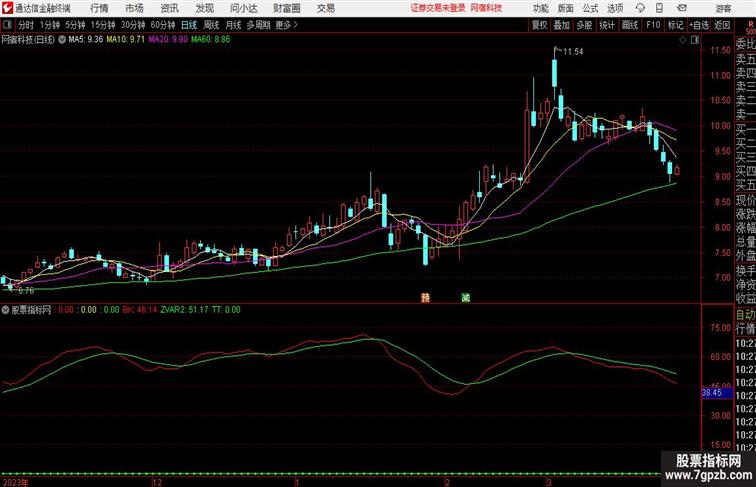Click the orange event marker below chart
756x487 pixels.
point(425,298)
